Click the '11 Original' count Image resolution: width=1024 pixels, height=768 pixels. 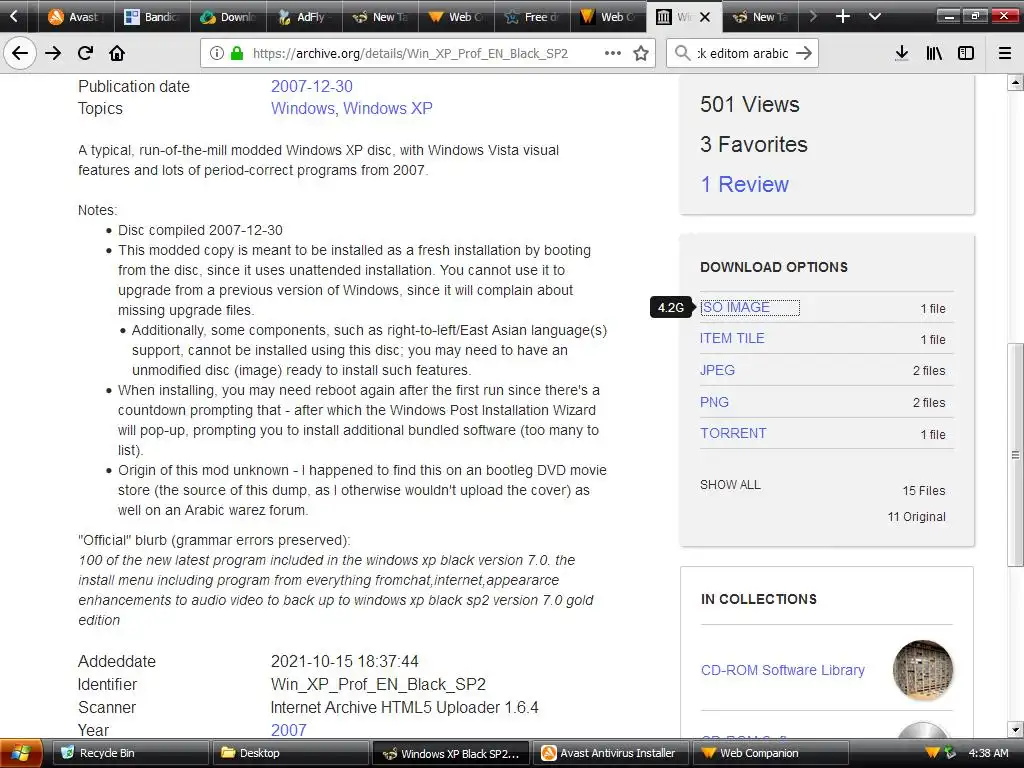916,517
